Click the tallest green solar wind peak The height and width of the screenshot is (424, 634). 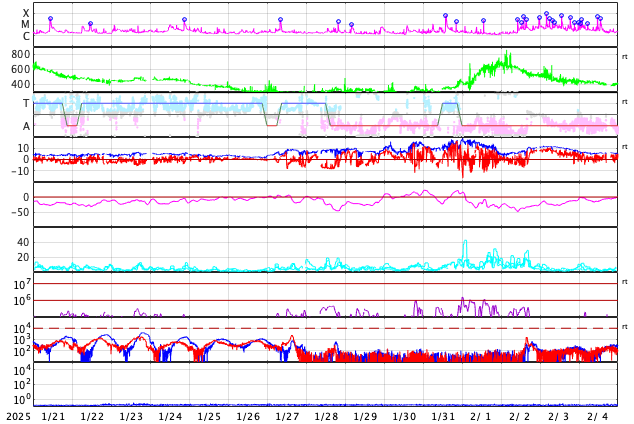point(508,54)
